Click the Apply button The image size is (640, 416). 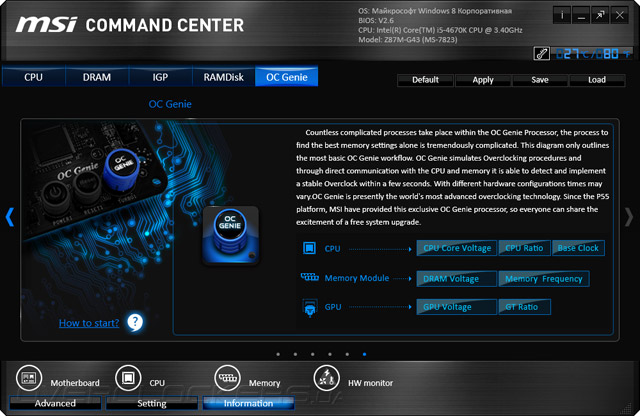483,80
